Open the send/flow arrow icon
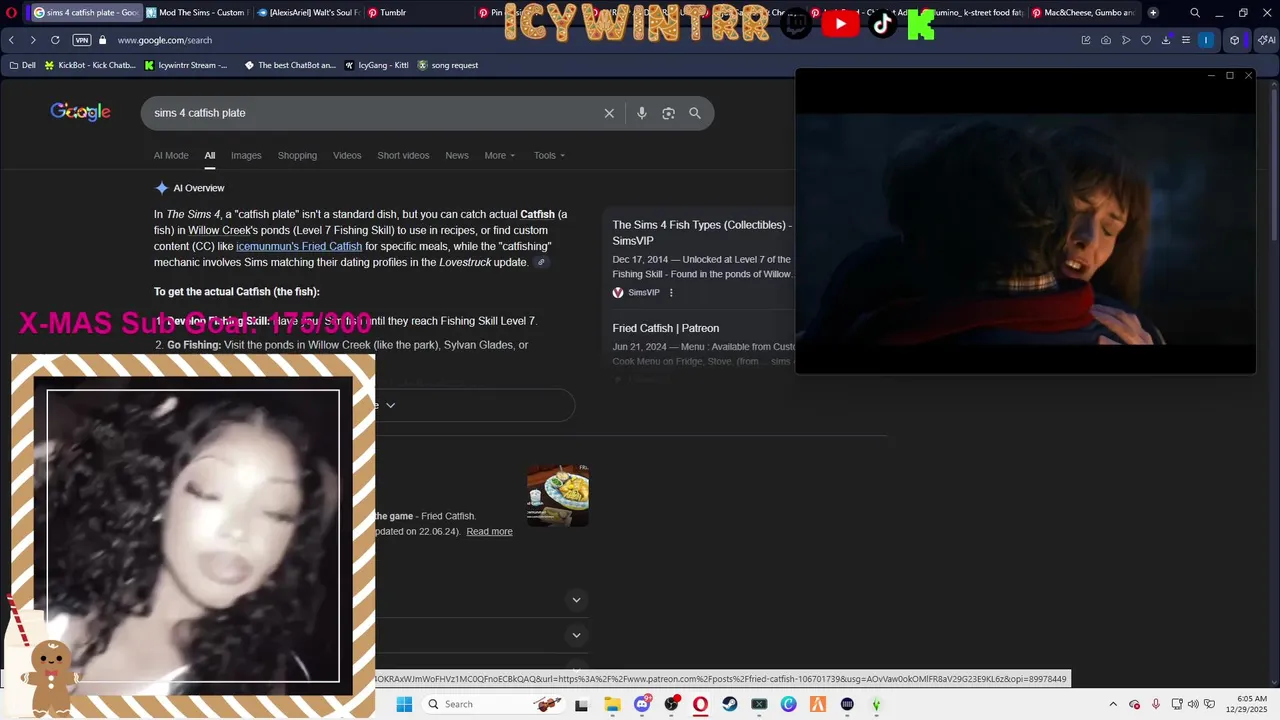Image resolution: width=1280 pixels, height=720 pixels. [x=1126, y=40]
